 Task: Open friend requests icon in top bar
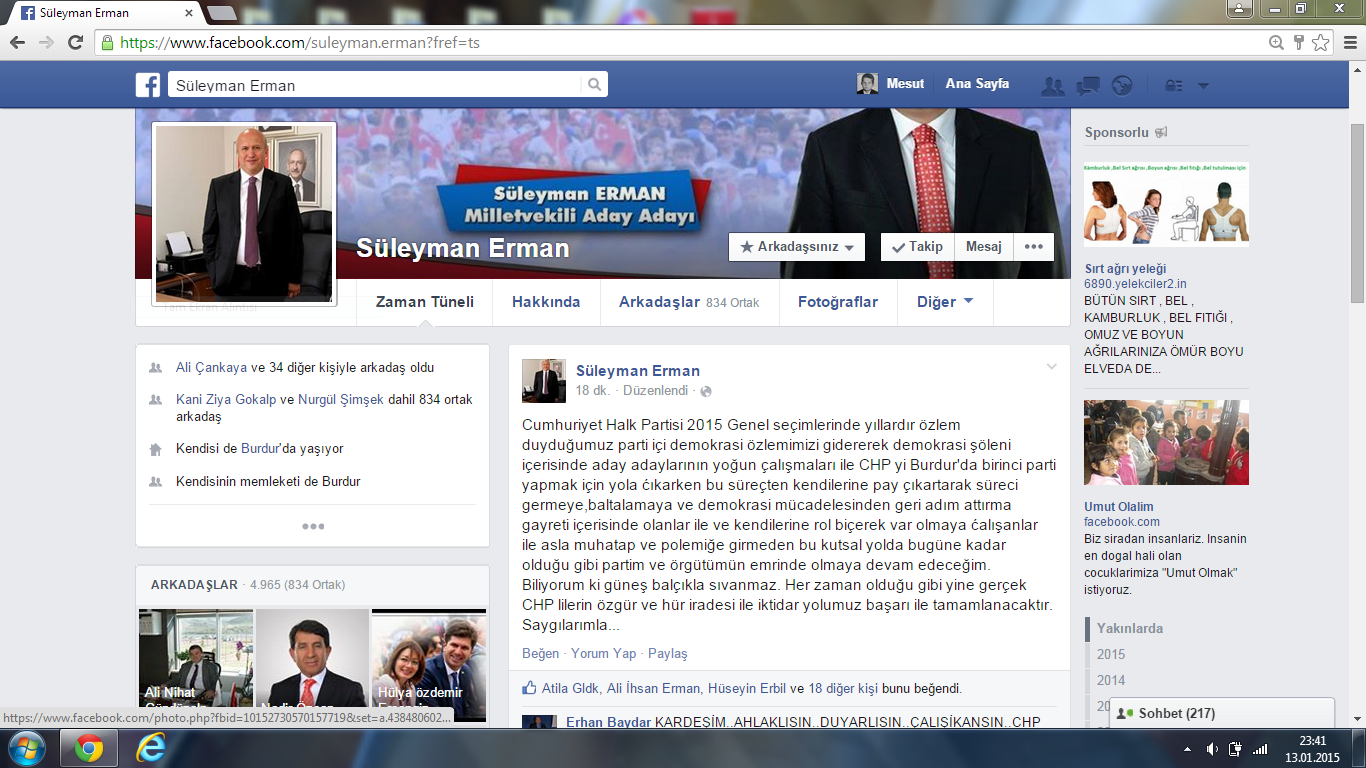[1052, 86]
